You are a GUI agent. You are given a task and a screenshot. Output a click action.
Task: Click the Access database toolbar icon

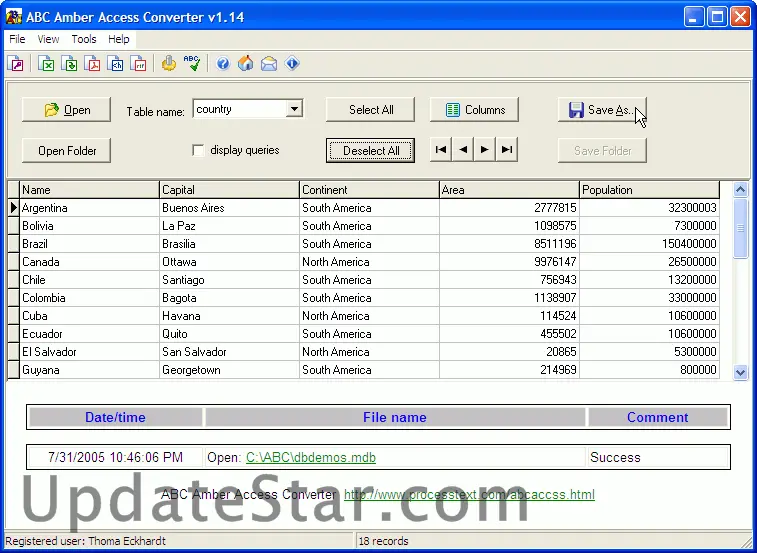coord(16,64)
